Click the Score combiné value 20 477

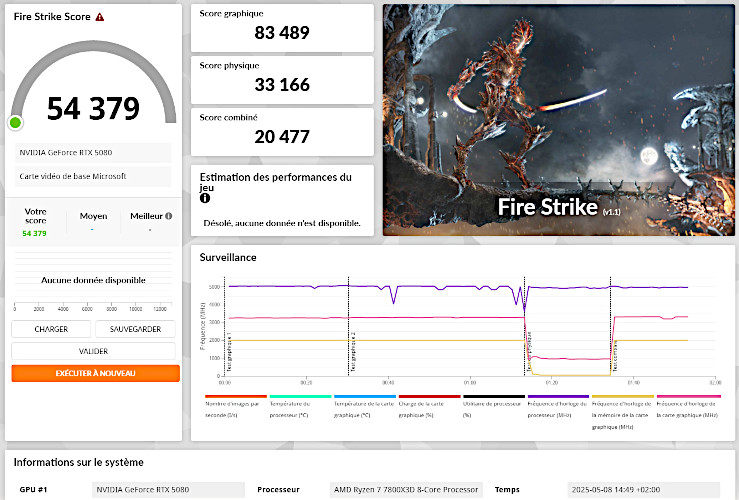coord(282,137)
